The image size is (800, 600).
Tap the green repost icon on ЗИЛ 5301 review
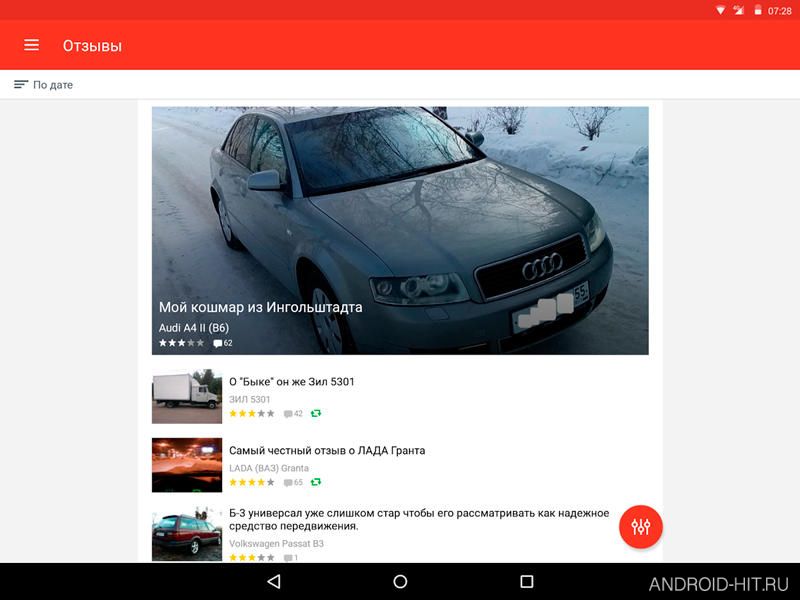(x=316, y=413)
